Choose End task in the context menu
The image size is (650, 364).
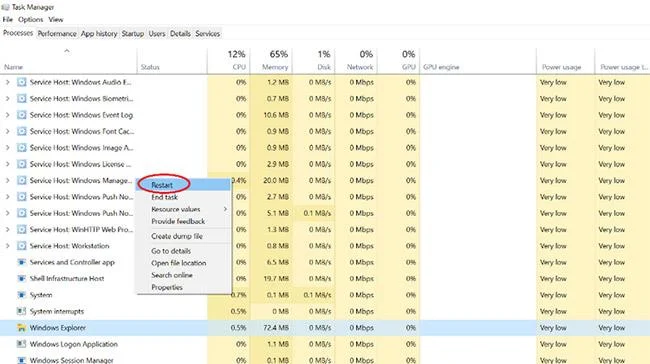pyautogui.click(x=183, y=197)
